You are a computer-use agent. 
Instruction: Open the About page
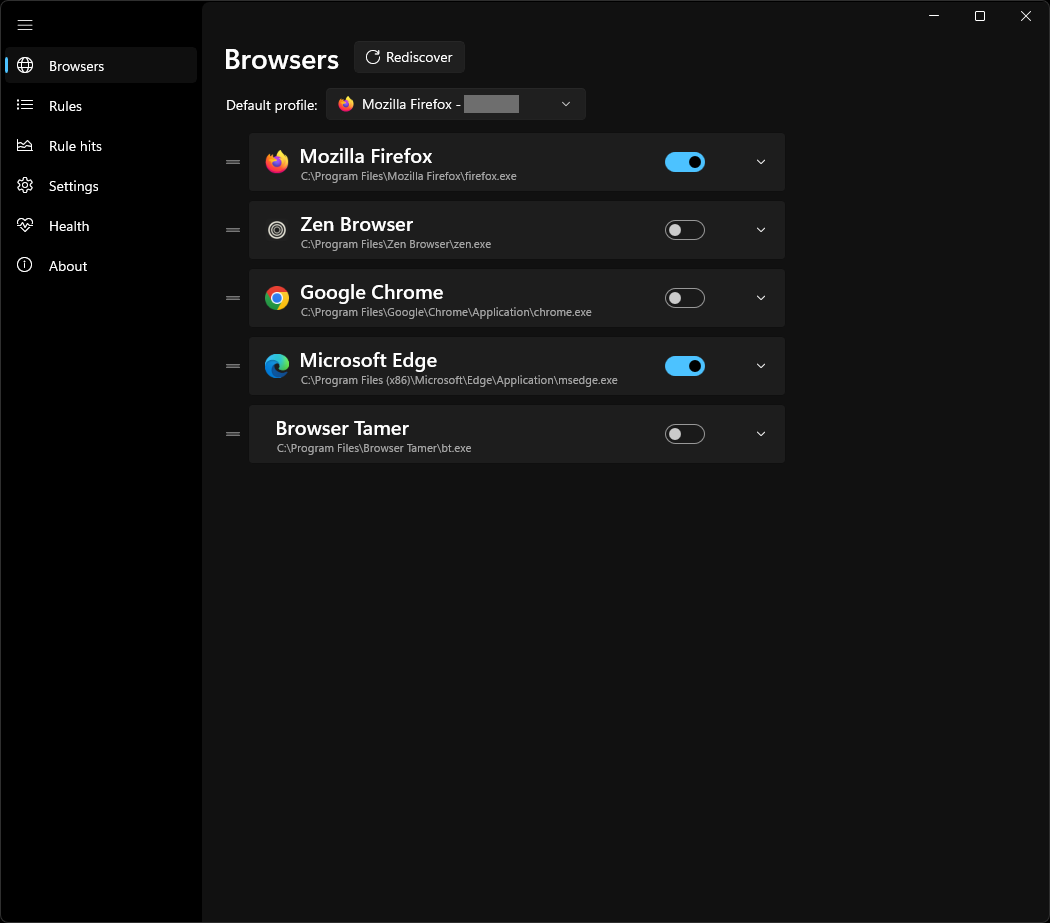coord(101,266)
